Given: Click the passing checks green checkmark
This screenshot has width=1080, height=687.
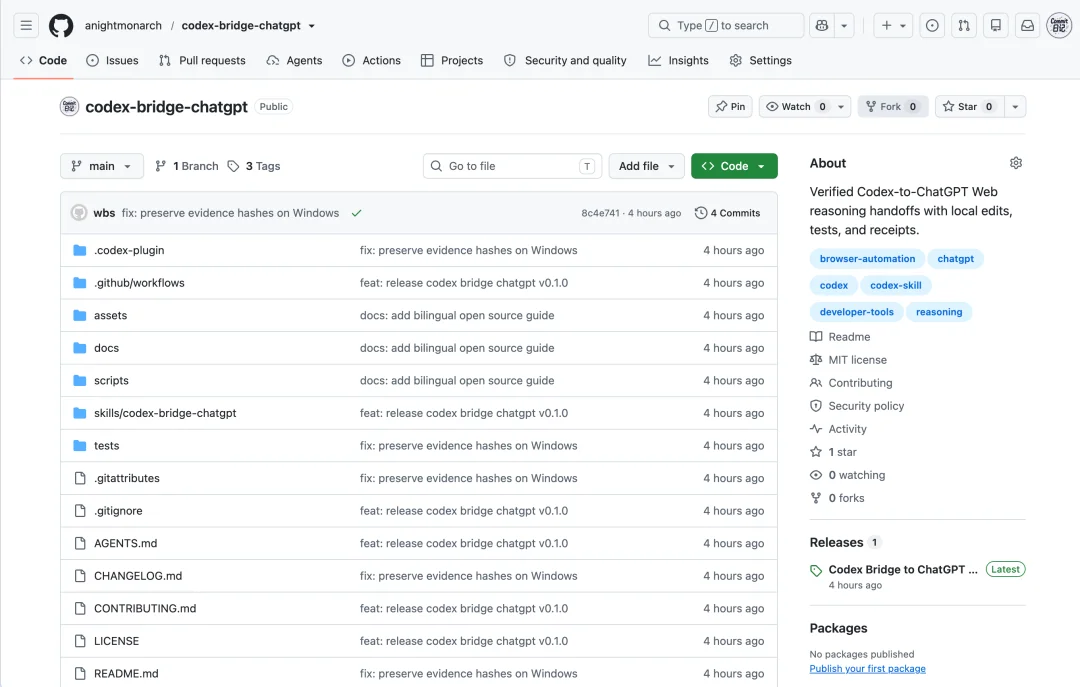Looking at the screenshot, I should click(356, 213).
